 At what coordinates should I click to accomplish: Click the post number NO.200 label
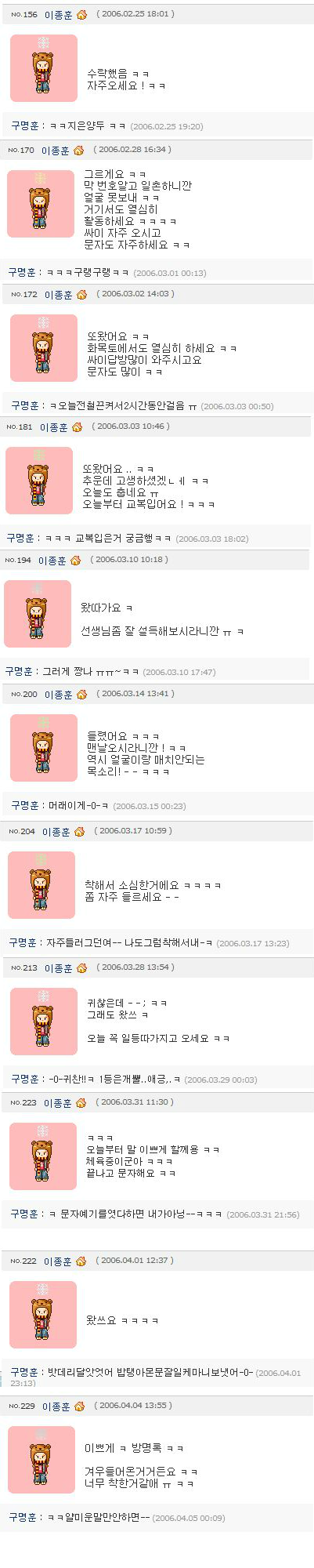pos(24,695)
